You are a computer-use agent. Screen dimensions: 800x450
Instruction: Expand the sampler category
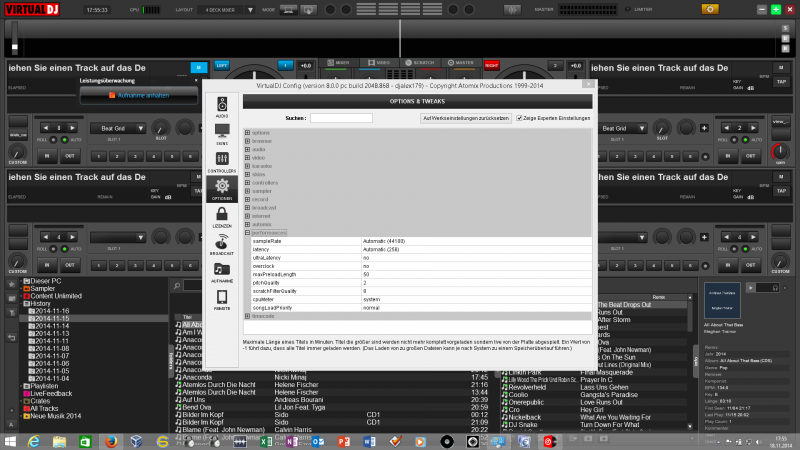[x=247, y=191]
